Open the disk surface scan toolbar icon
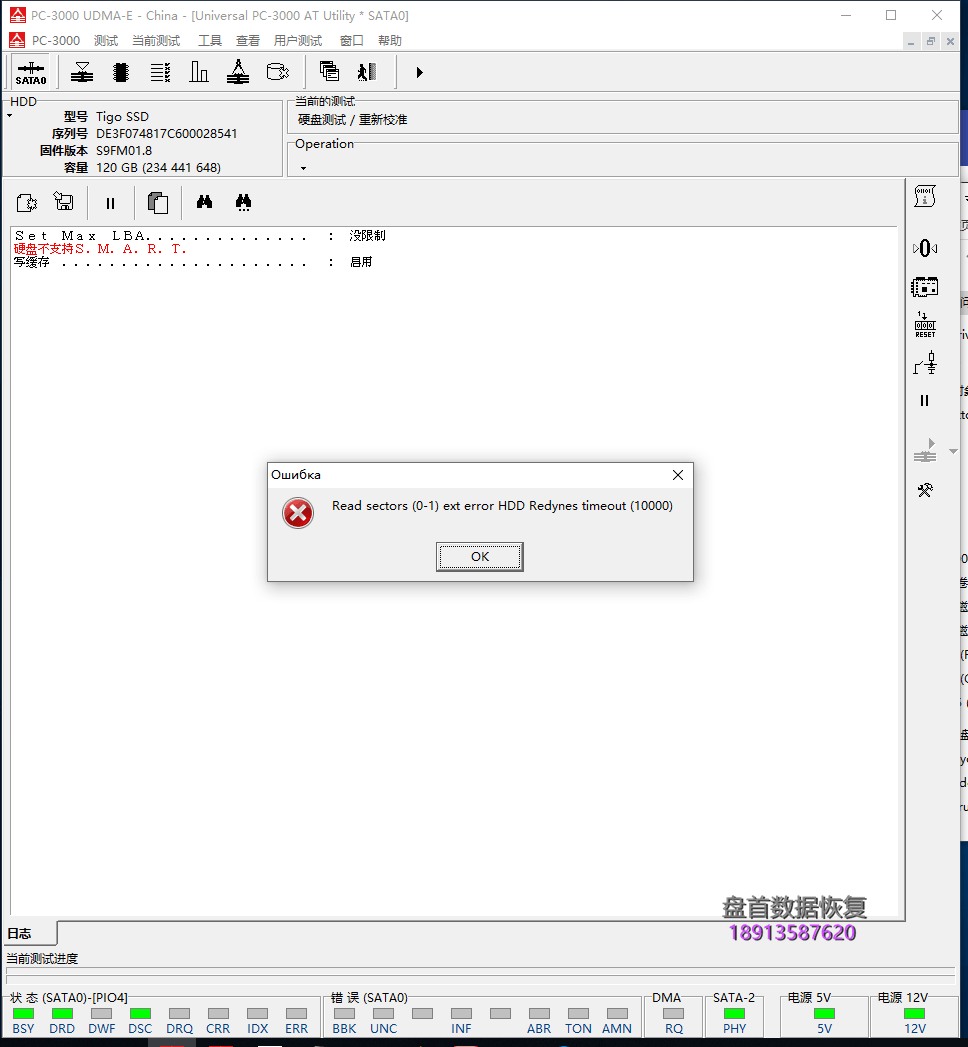The image size is (968, 1047). tap(82, 72)
